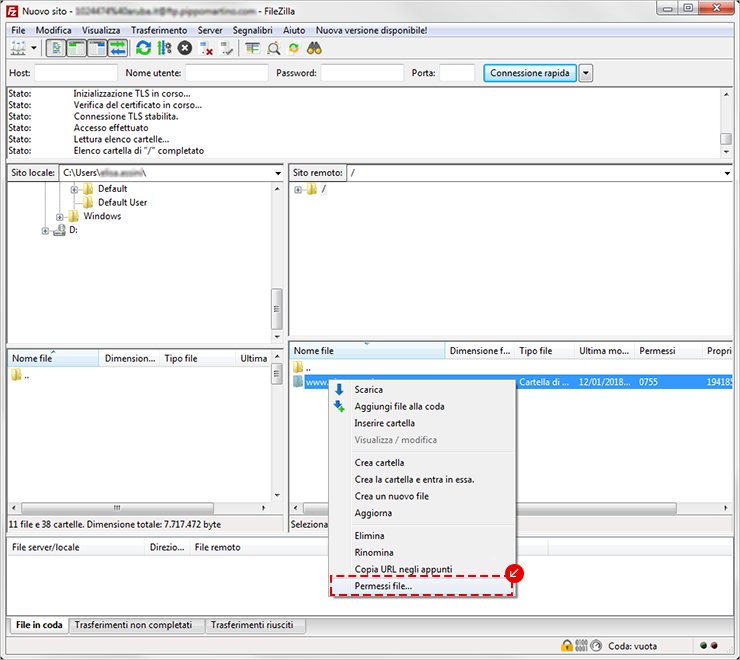Open the Visualizza menu
This screenshot has height=660, width=740.
[x=101, y=30]
